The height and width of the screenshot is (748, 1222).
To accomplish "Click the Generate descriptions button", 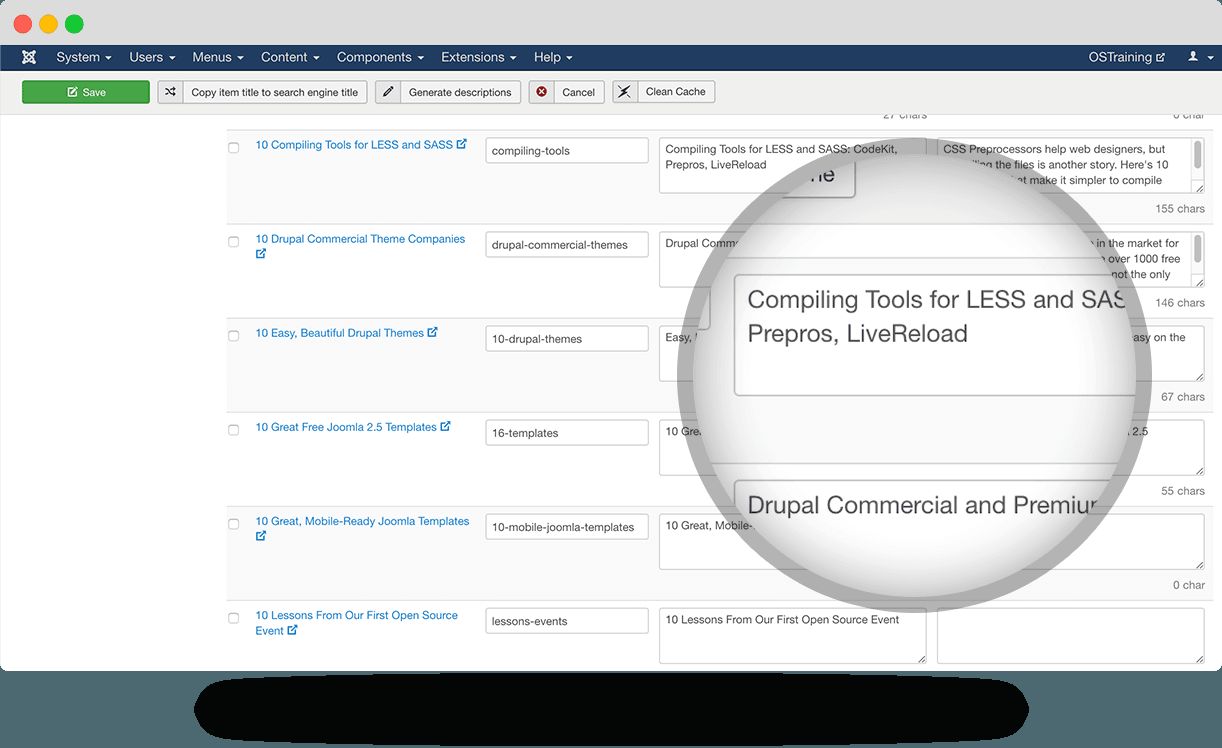I will pyautogui.click(x=448, y=92).
